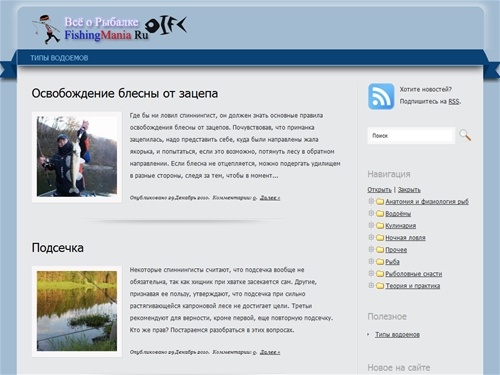
Task: Expand the Рыба tree node
Action: 371,261
